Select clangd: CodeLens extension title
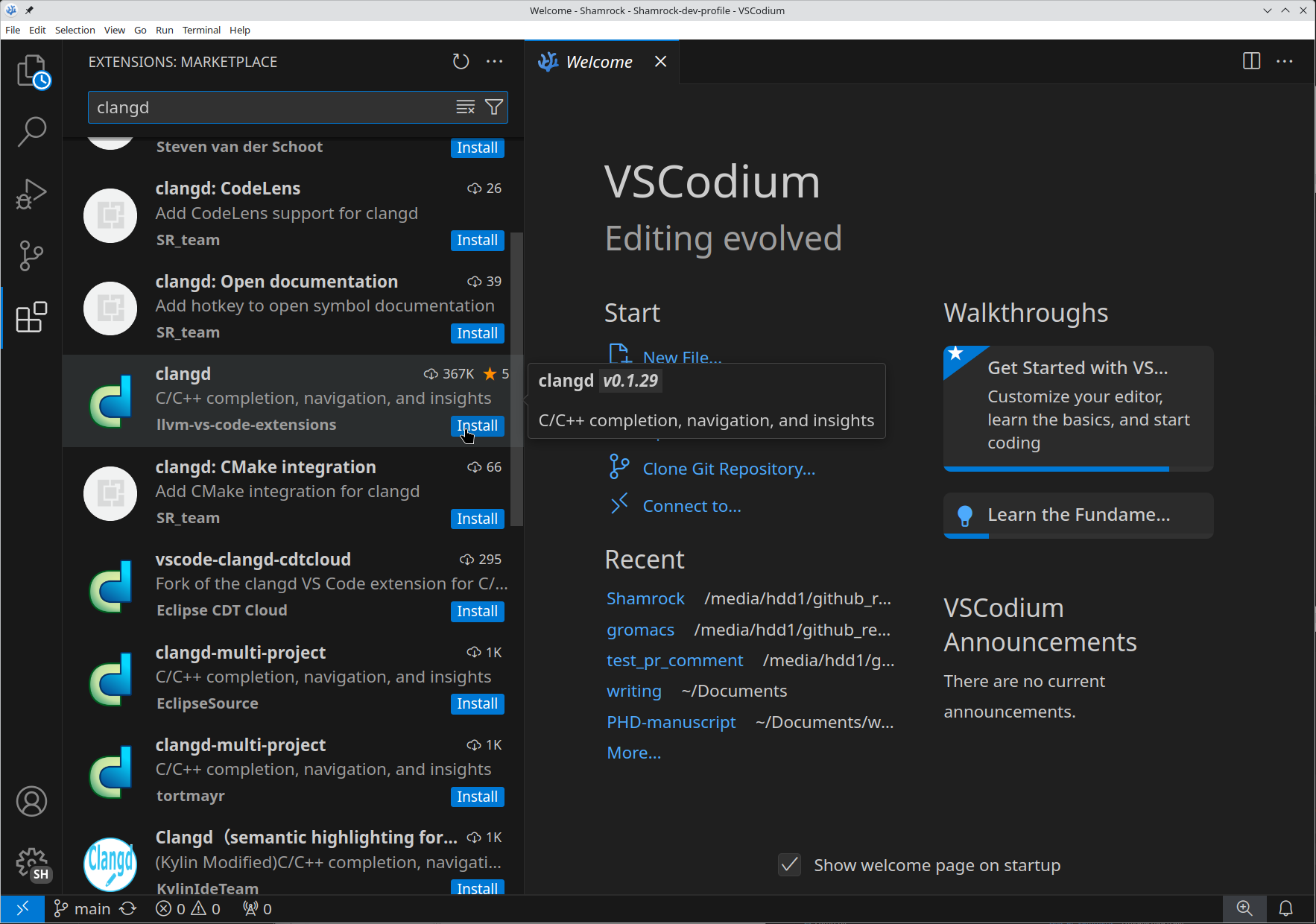Viewport: 1316px width, 924px height. coord(228,189)
